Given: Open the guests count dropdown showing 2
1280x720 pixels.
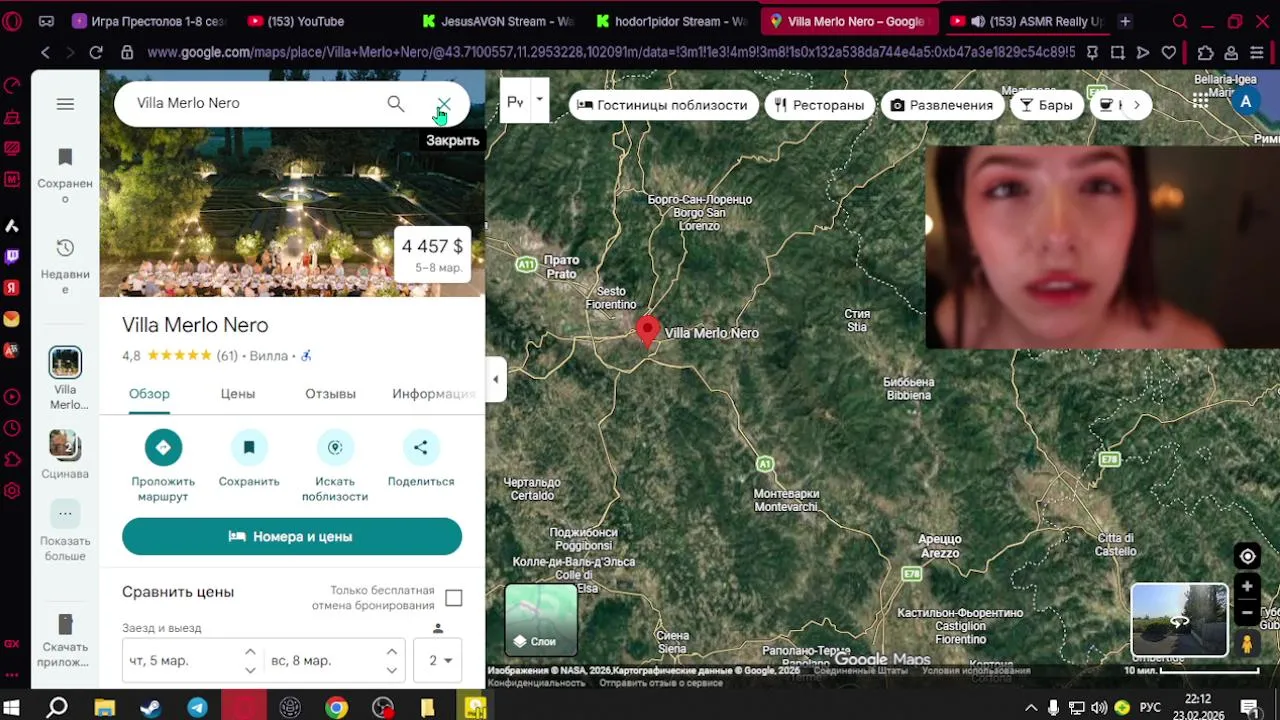Looking at the screenshot, I should [439, 661].
